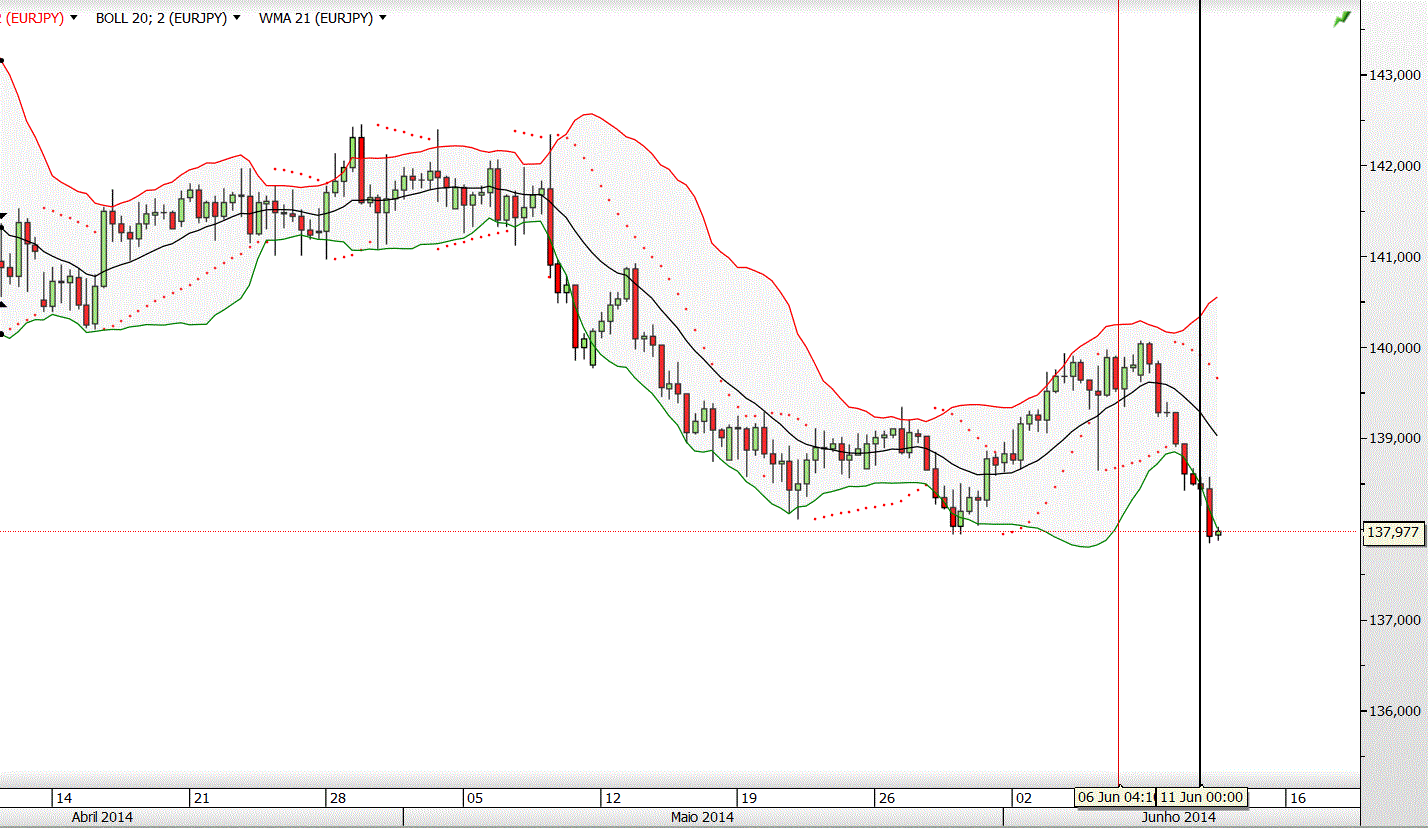Open the red (EURJPY) indicator dropdown arrow
1428x828 pixels.
point(72,18)
